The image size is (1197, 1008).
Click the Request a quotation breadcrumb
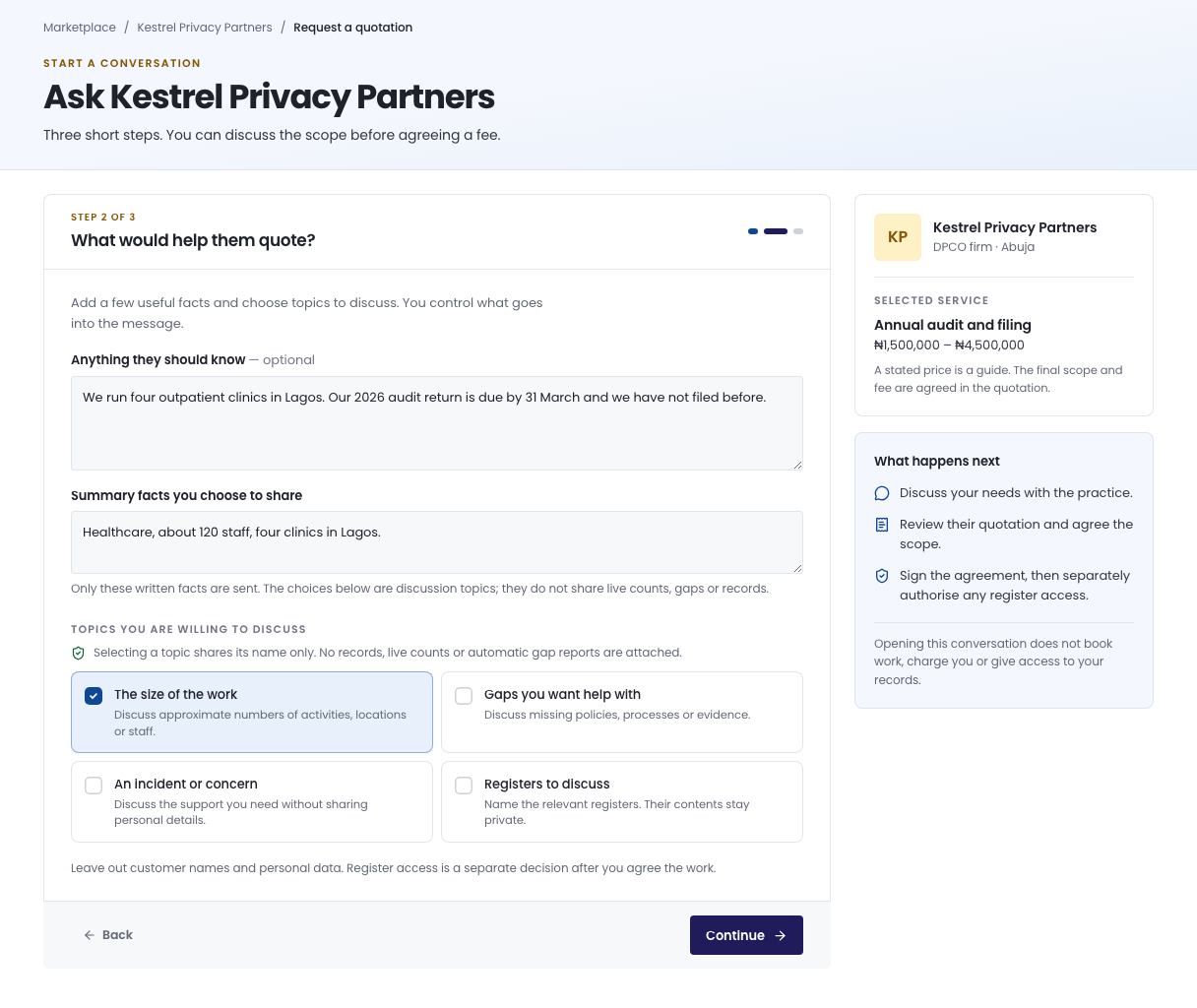point(352,28)
